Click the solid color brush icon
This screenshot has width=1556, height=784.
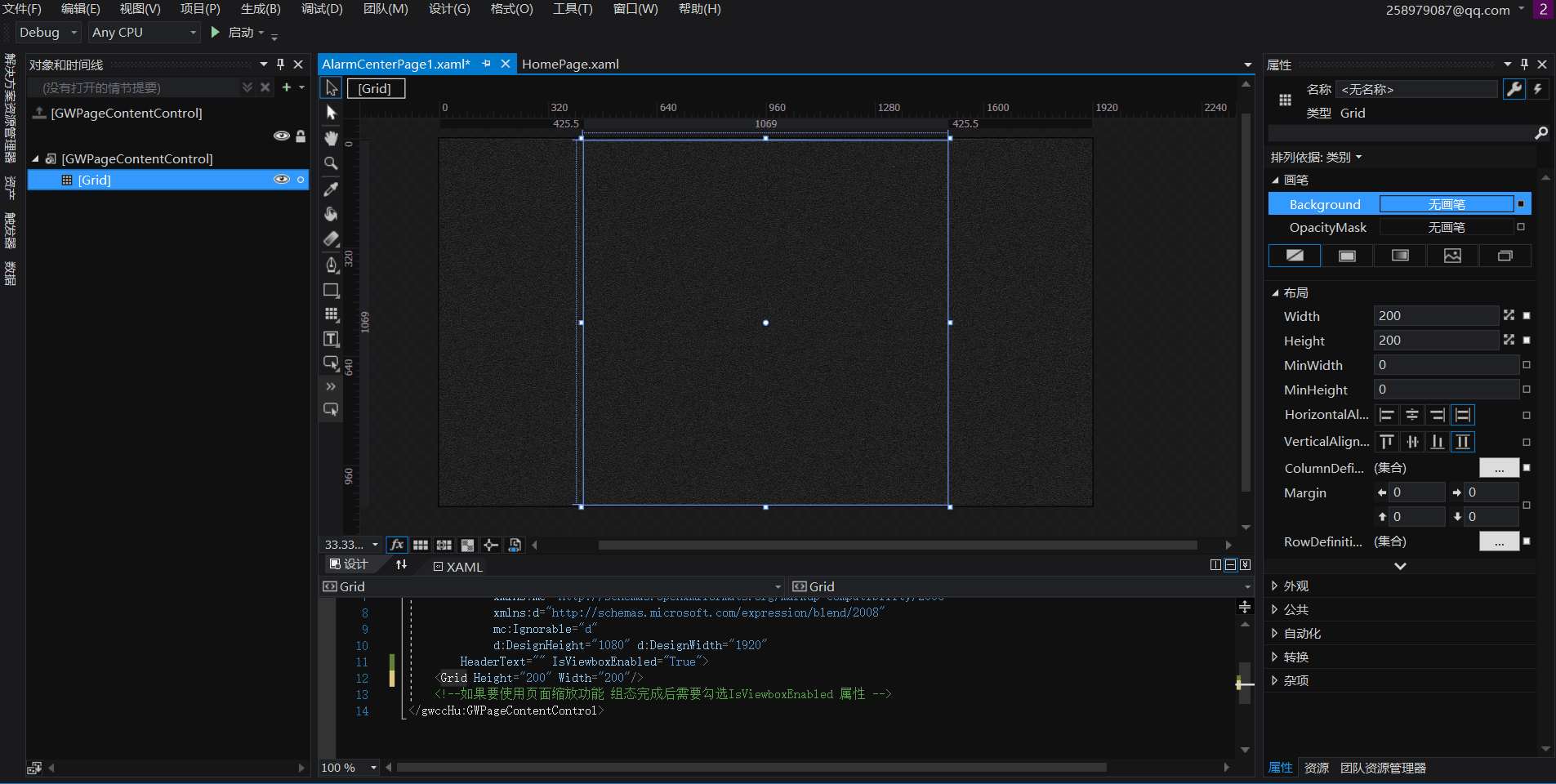(x=1347, y=256)
